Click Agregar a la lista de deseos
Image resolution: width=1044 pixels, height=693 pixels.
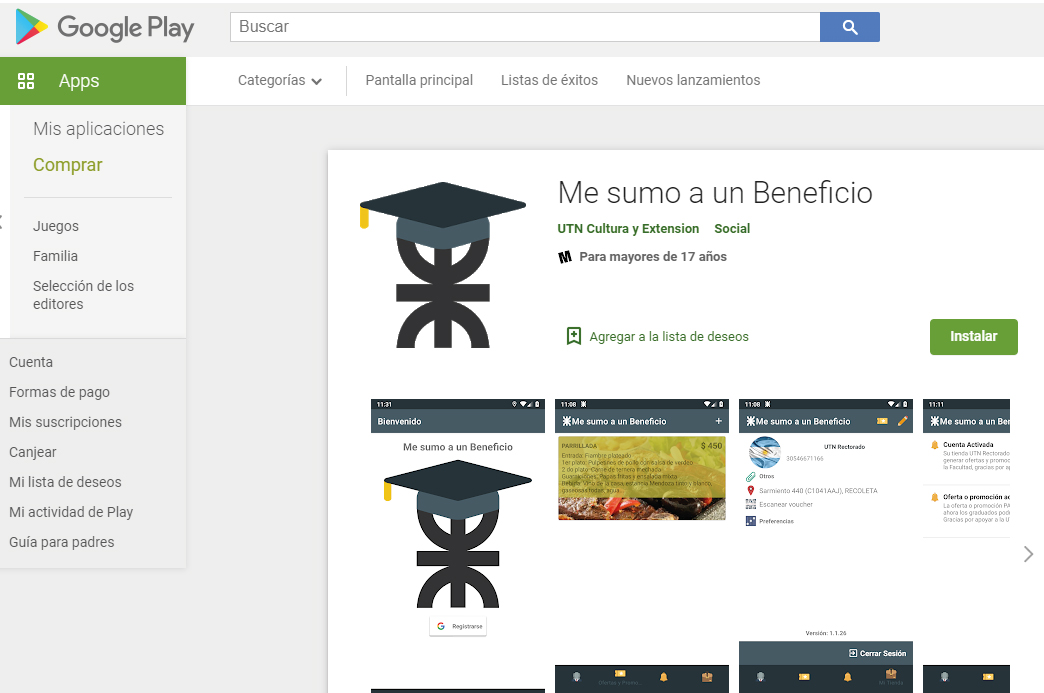coord(668,337)
